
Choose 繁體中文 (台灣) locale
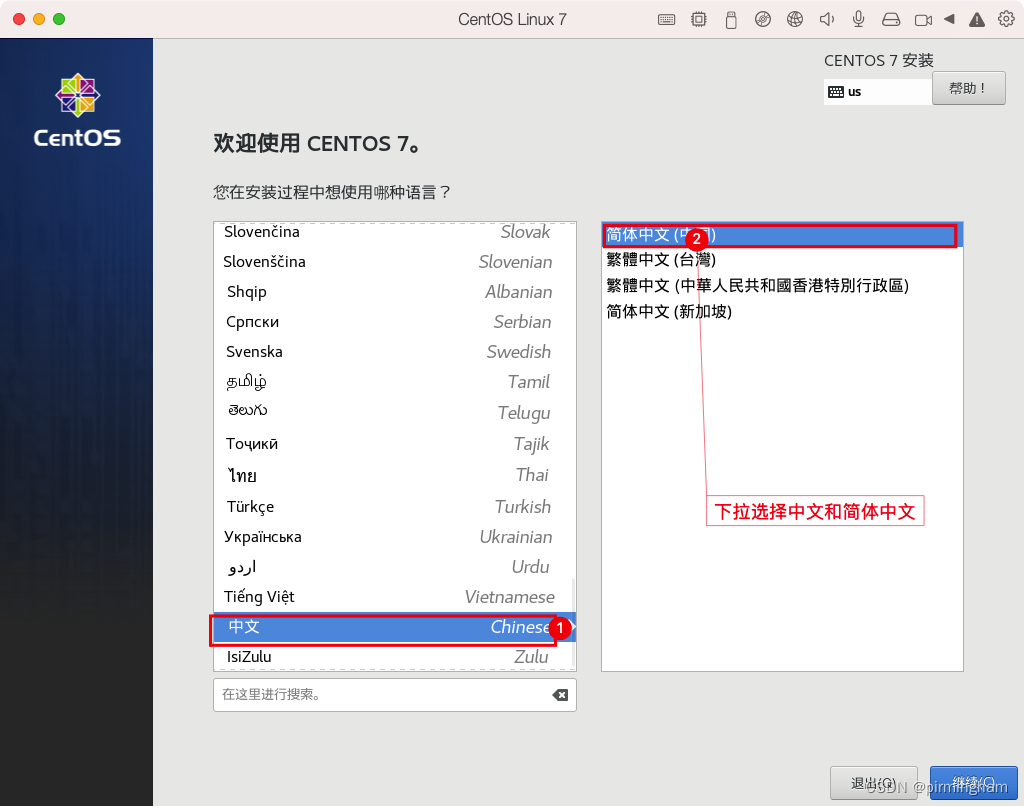pyautogui.click(x=782, y=260)
